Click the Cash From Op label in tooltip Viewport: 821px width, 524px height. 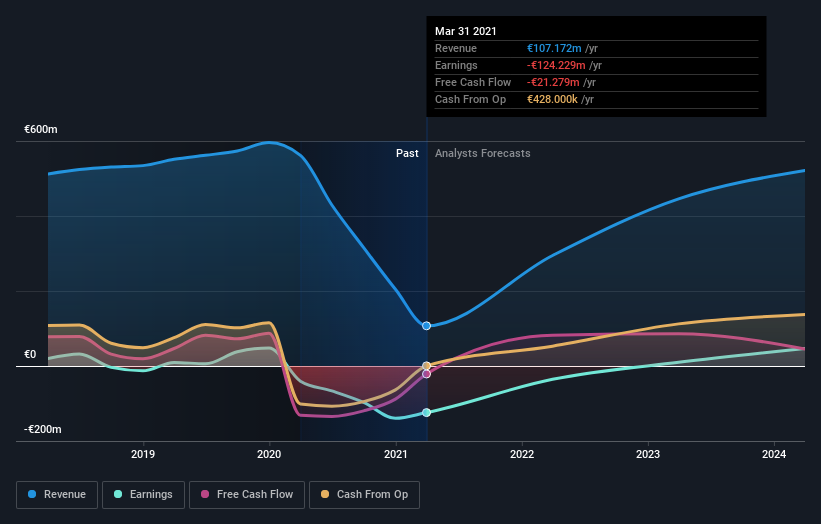click(470, 99)
